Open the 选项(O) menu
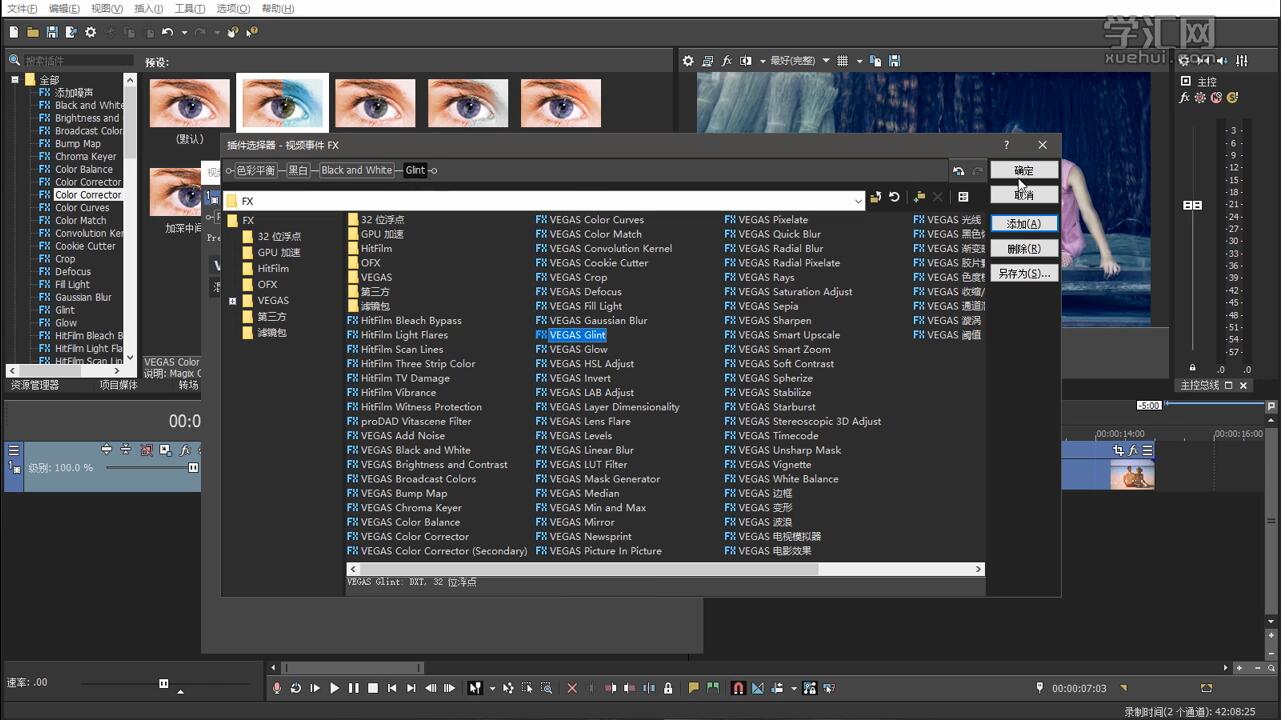The width and height of the screenshot is (1281, 720). (233, 8)
